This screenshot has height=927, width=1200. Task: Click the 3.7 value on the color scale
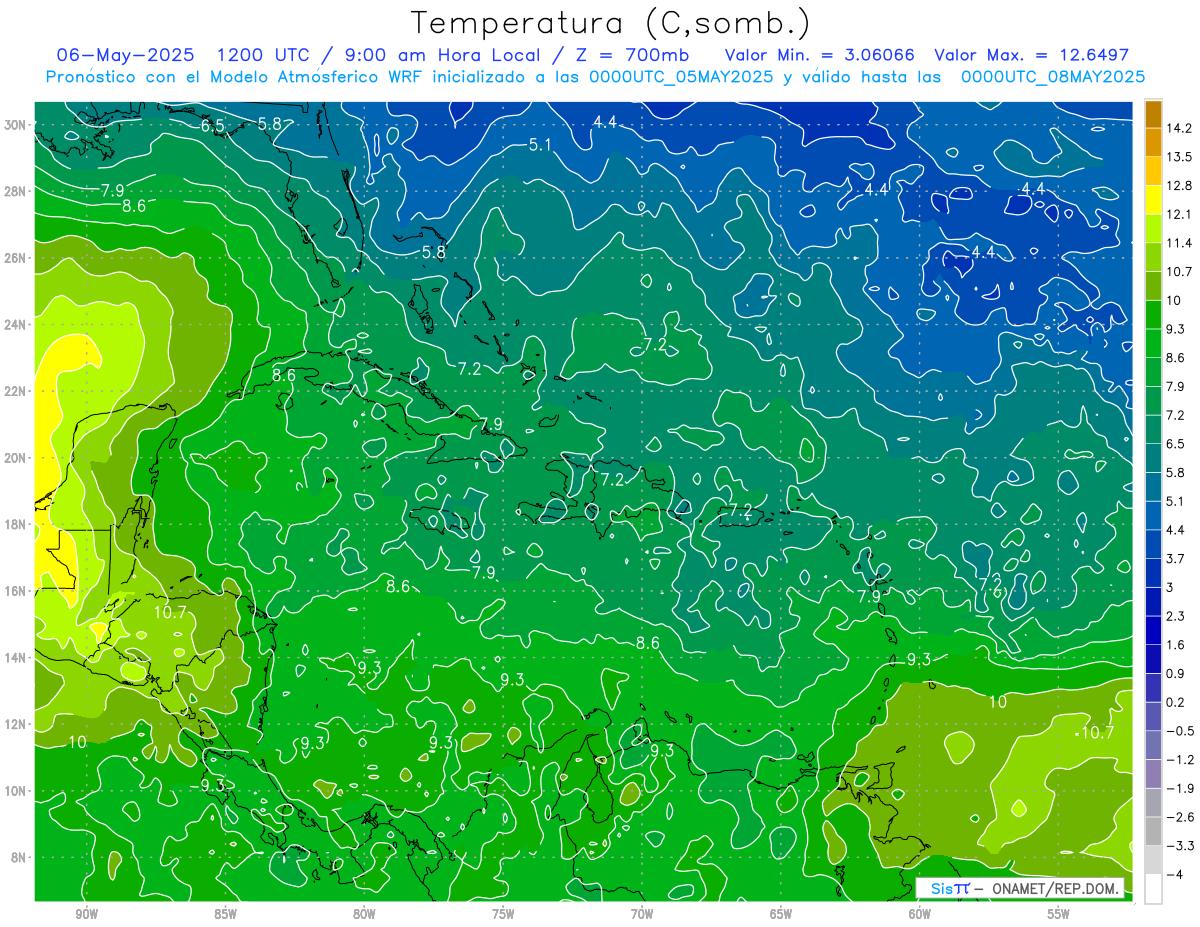(1175, 559)
